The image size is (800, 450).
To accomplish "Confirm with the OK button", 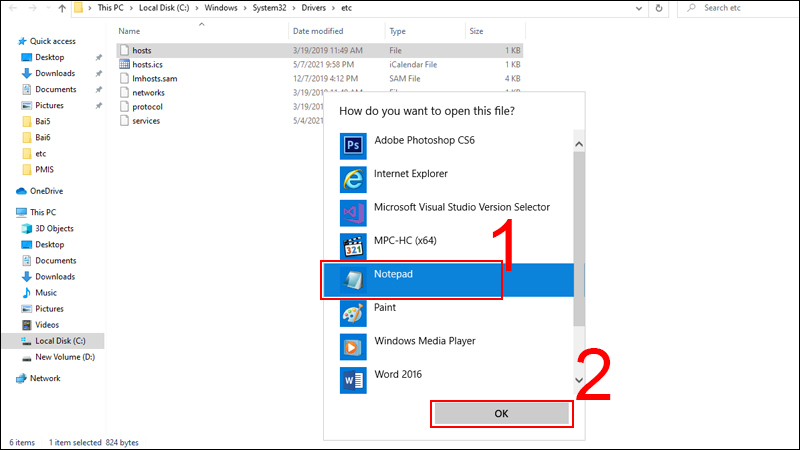I will pos(502,414).
